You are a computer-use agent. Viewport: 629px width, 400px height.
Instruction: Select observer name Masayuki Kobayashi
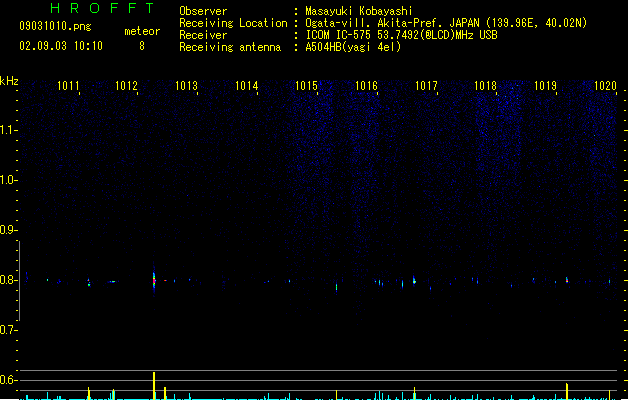pyautogui.click(x=359, y=11)
